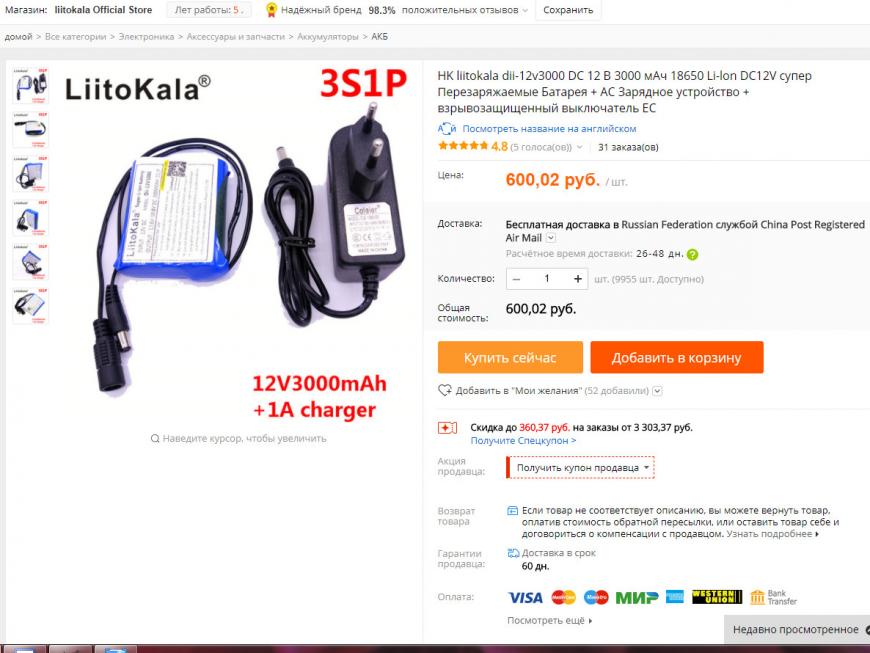Click the VISA payment icon
Image resolution: width=870 pixels, height=653 pixels.
coord(525,598)
